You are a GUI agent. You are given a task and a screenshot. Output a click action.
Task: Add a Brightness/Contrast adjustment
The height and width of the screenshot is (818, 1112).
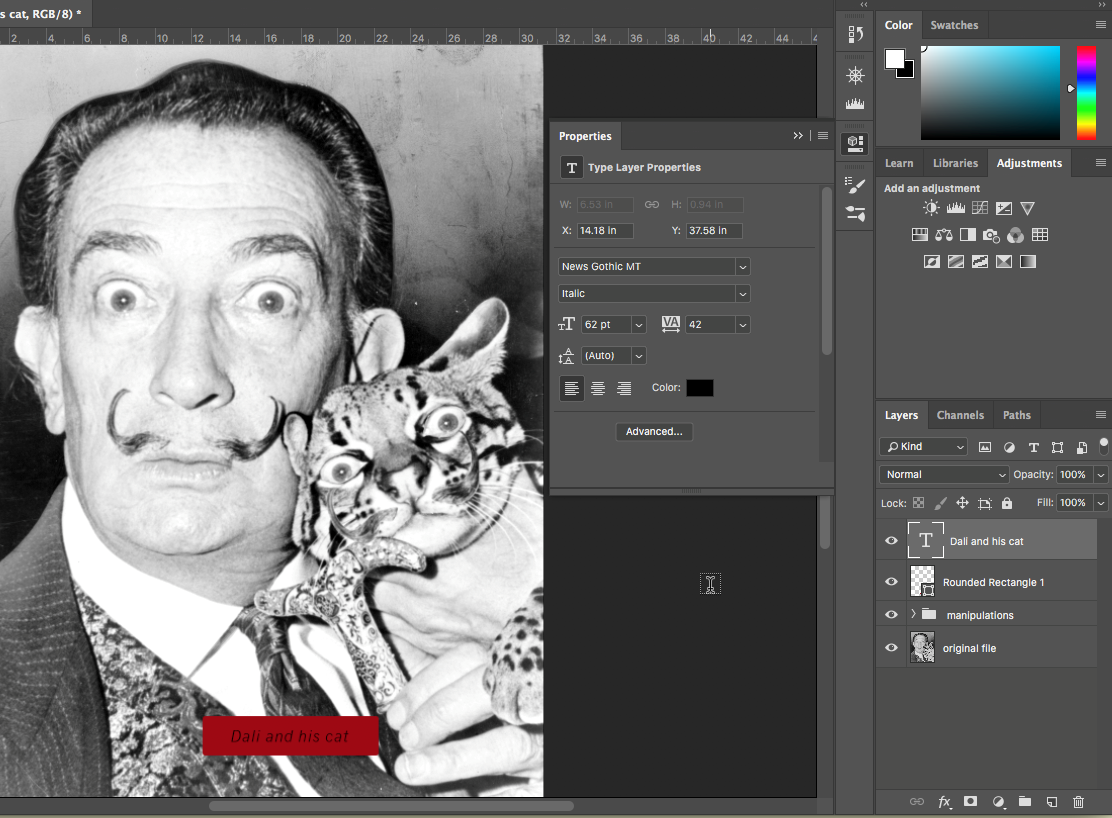click(x=931, y=208)
